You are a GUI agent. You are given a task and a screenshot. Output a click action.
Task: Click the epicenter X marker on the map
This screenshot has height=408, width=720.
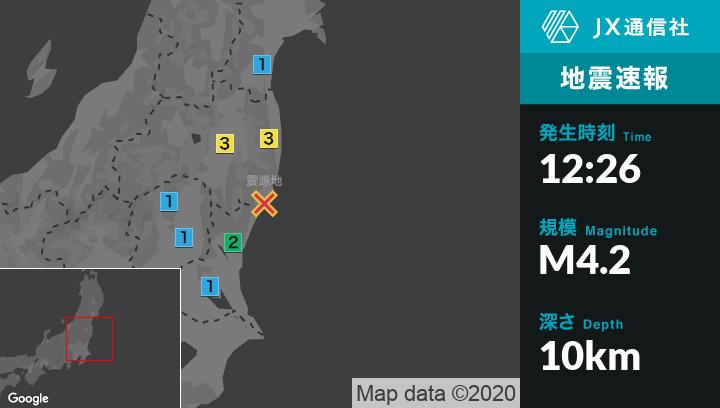click(264, 204)
